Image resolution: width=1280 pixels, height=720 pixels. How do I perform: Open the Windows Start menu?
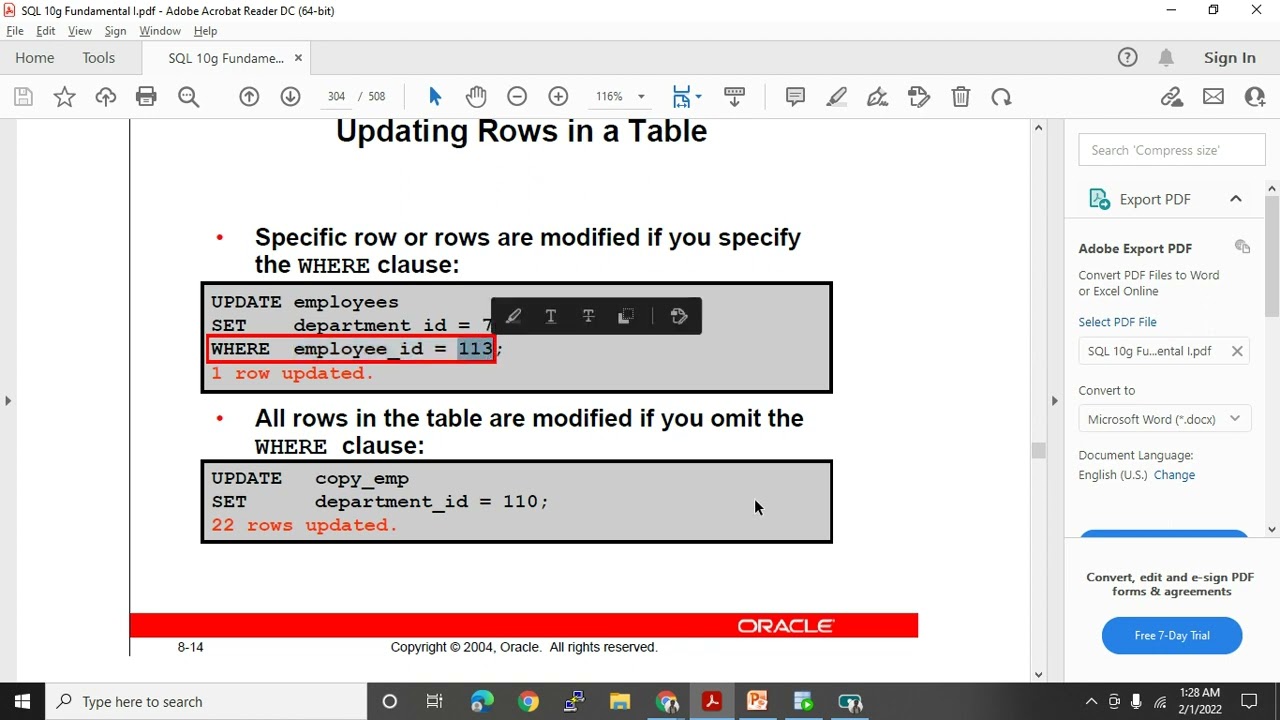coord(23,702)
